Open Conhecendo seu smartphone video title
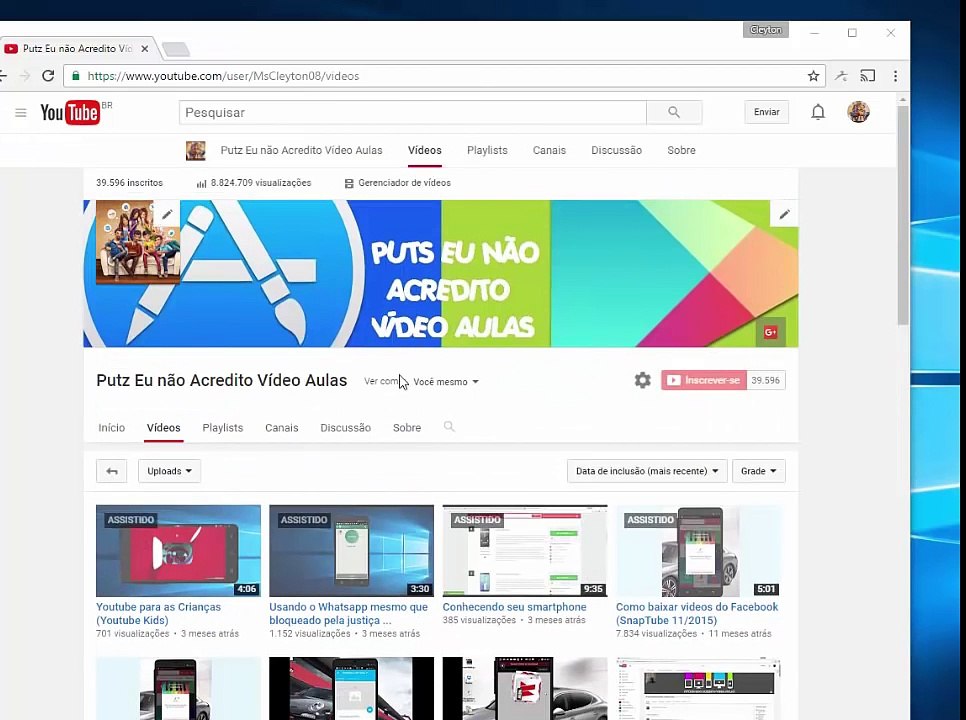 pyautogui.click(x=514, y=607)
